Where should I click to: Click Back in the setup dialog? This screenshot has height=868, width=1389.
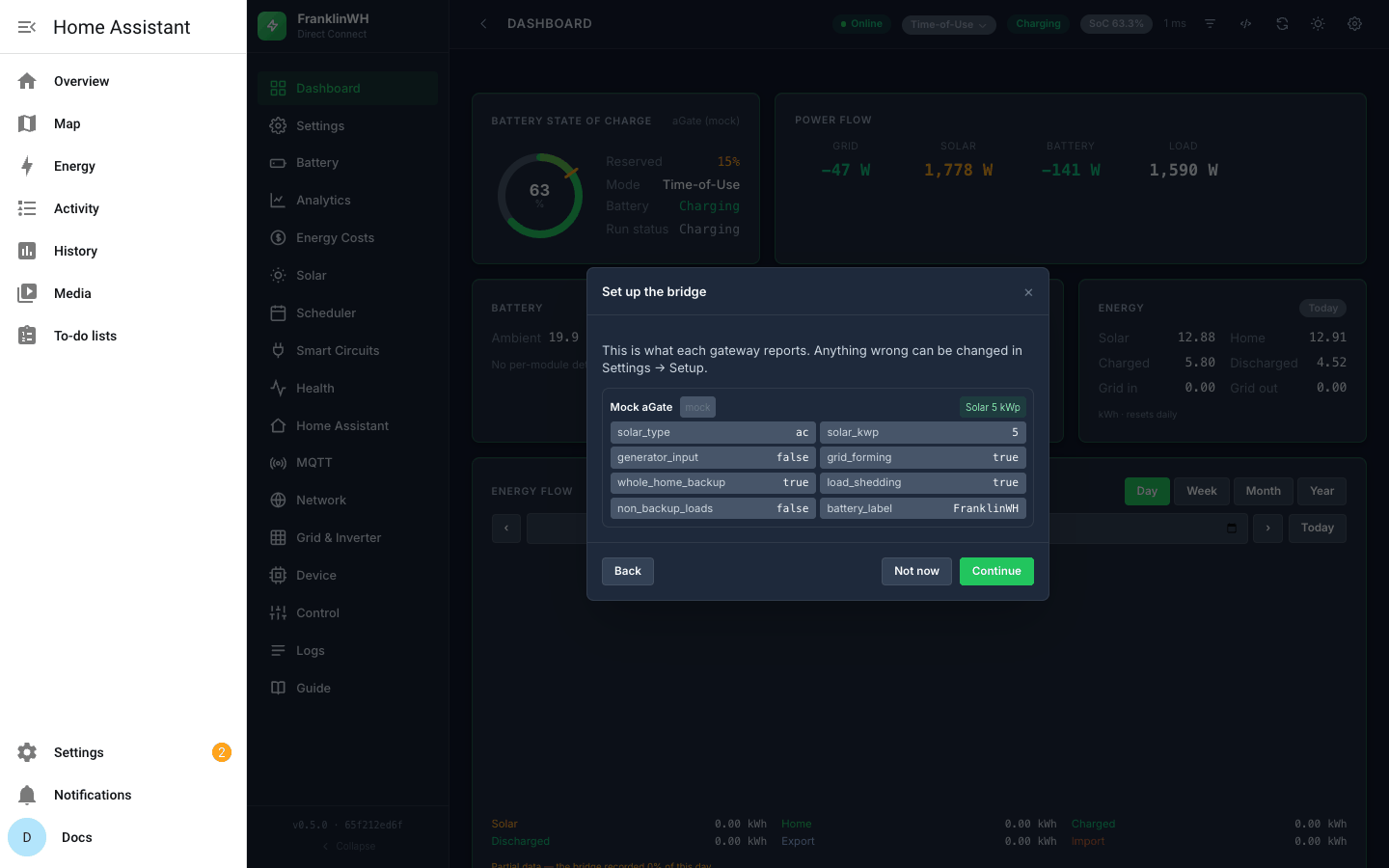coord(628,571)
